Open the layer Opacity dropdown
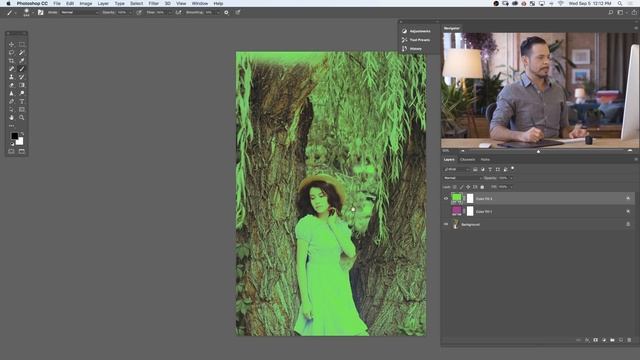This screenshot has width=640, height=360. 511,178
